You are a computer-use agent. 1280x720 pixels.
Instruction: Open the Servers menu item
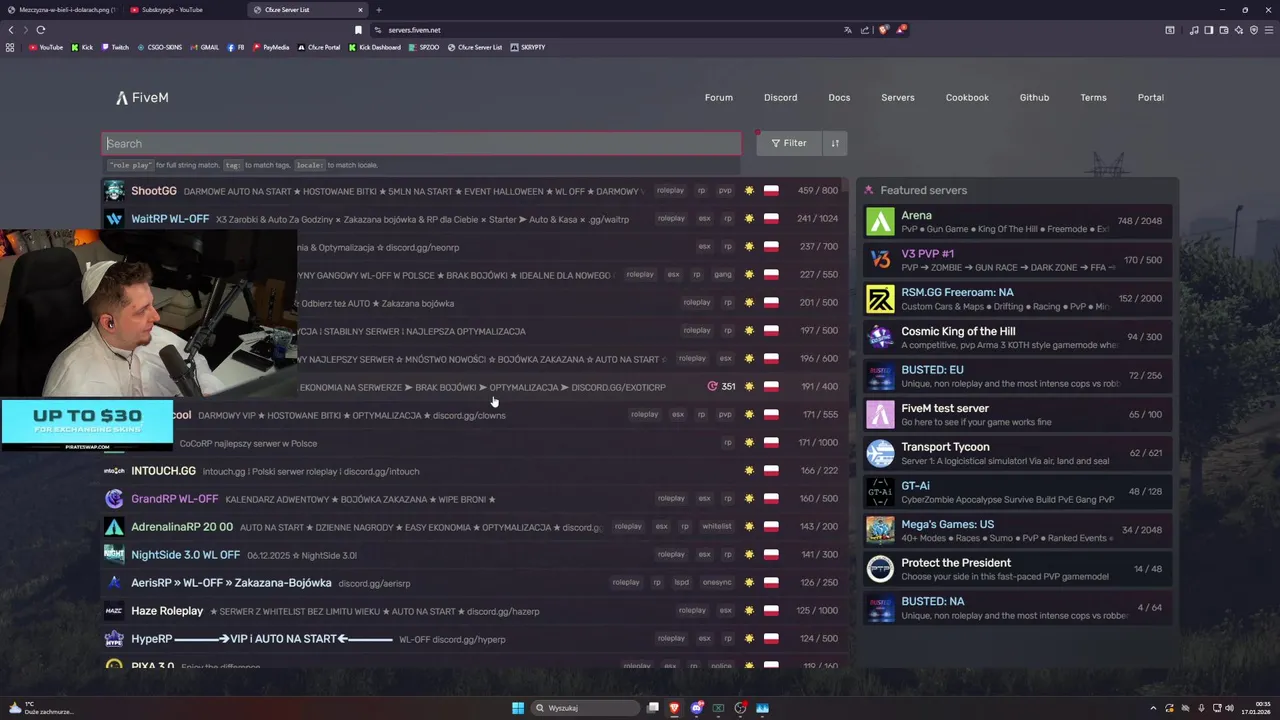click(x=898, y=98)
